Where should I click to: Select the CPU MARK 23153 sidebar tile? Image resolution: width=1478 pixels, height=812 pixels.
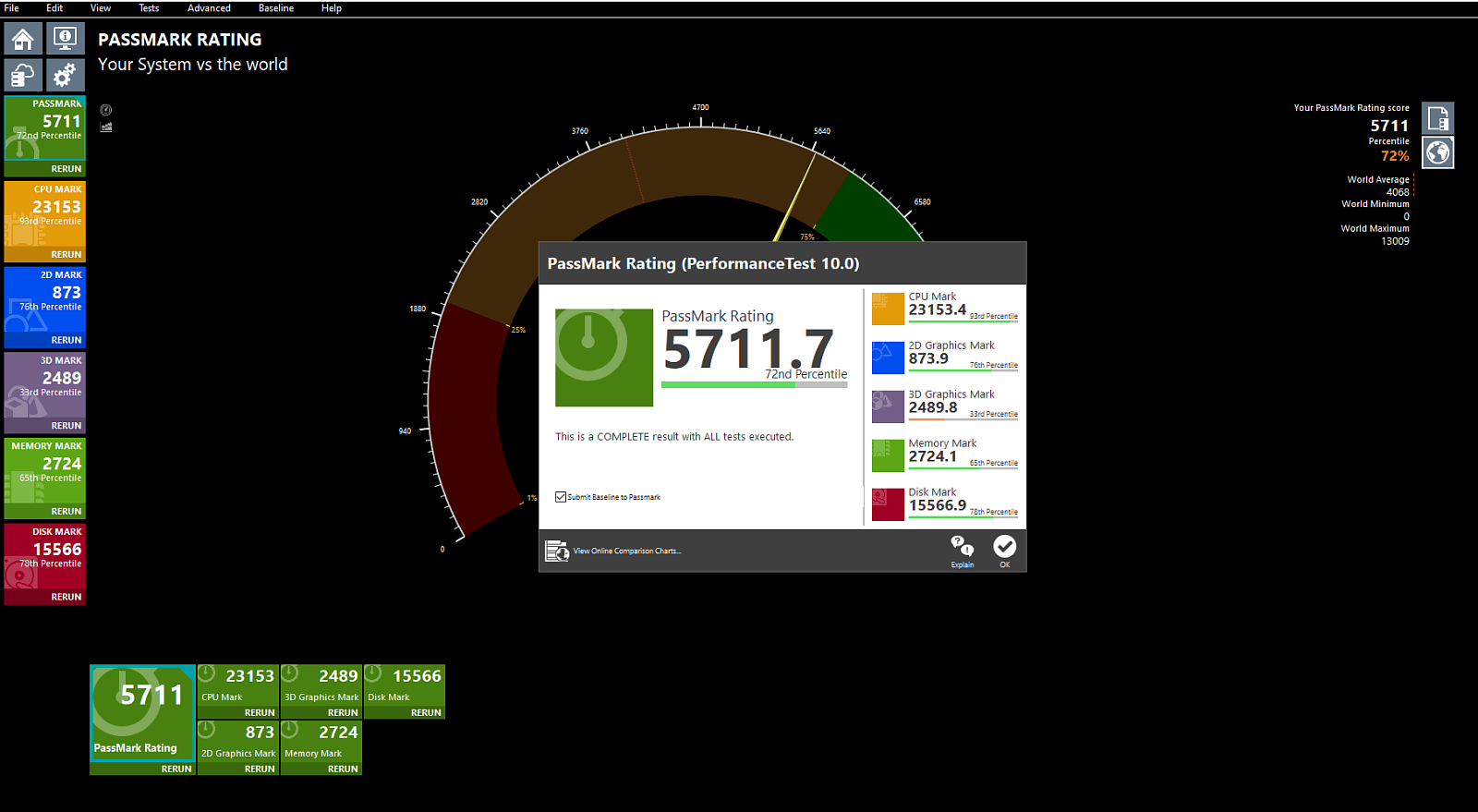pos(45,214)
